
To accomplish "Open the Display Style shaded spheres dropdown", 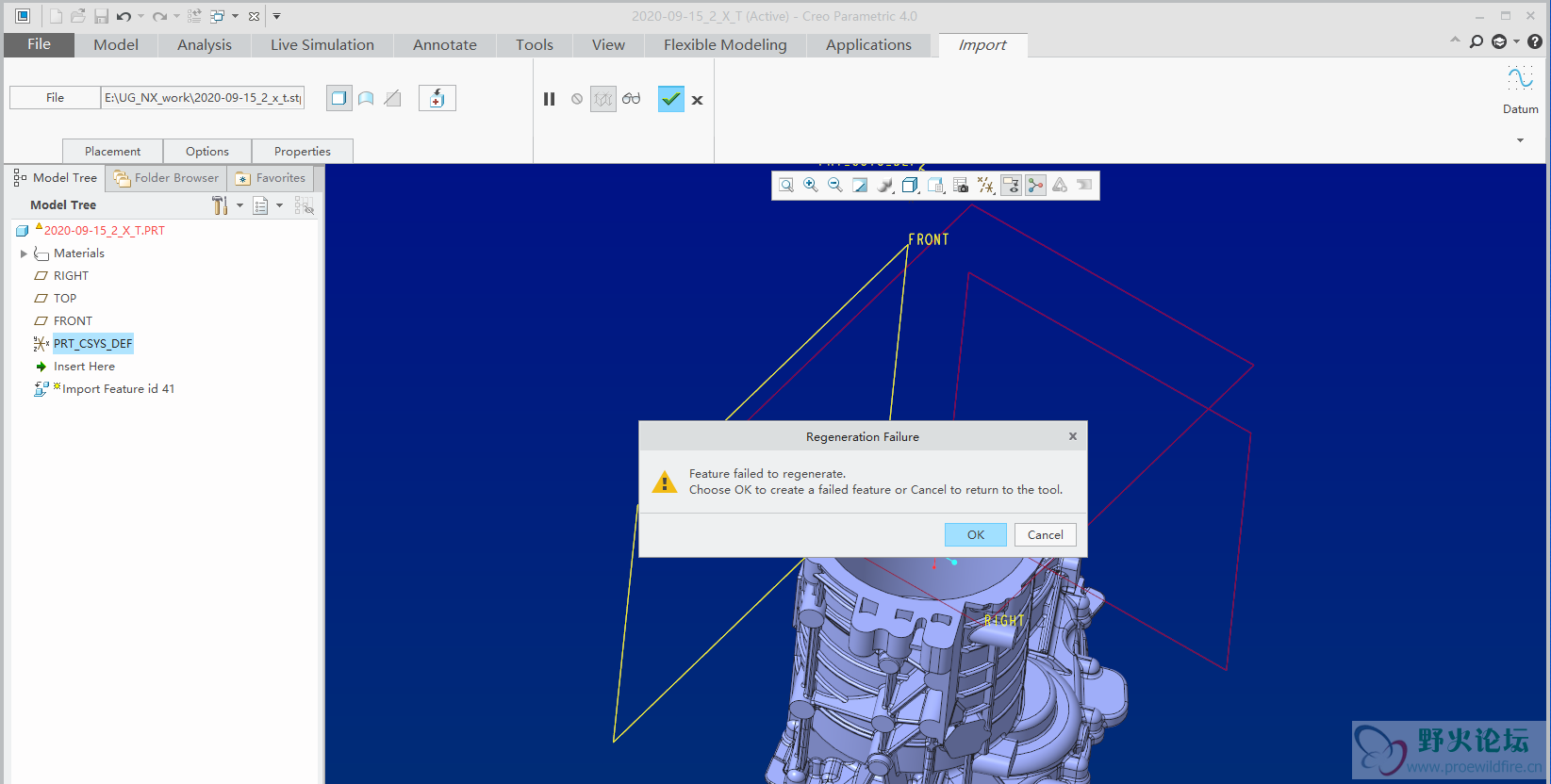I will pos(885,186).
